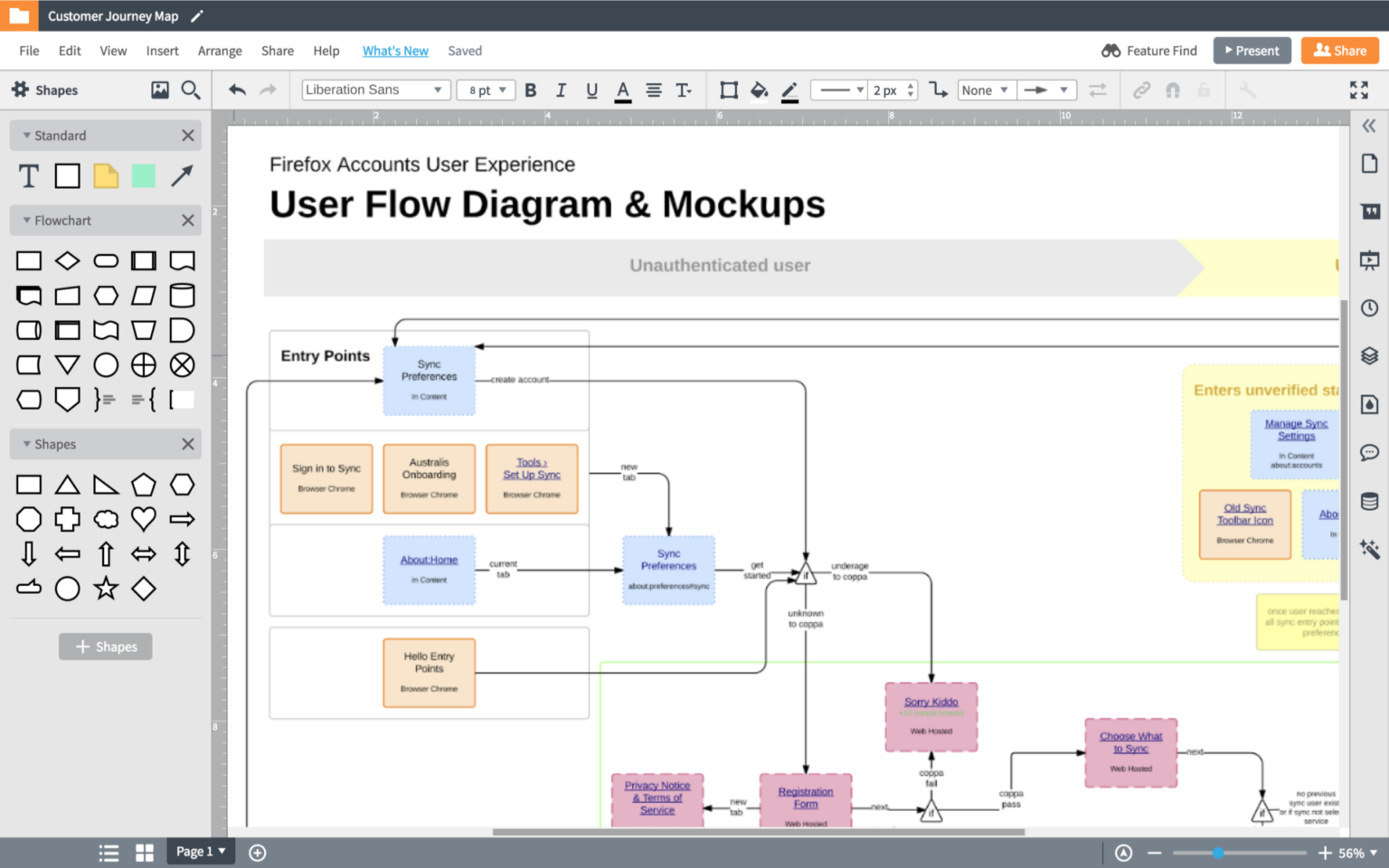
Task: Click the undo arrow in the toolbar
Action: tap(237, 90)
